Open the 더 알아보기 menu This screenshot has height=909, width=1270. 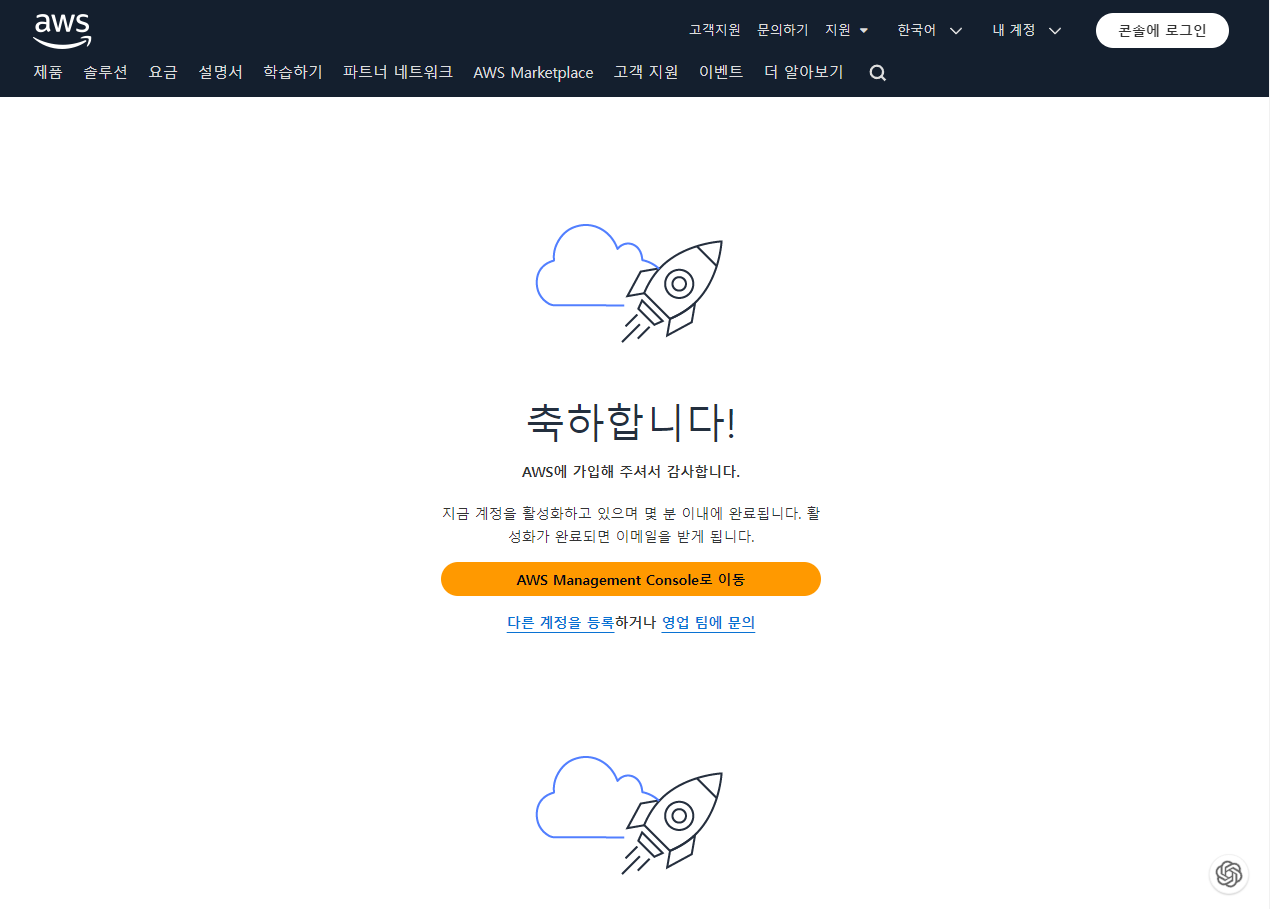point(804,72)
